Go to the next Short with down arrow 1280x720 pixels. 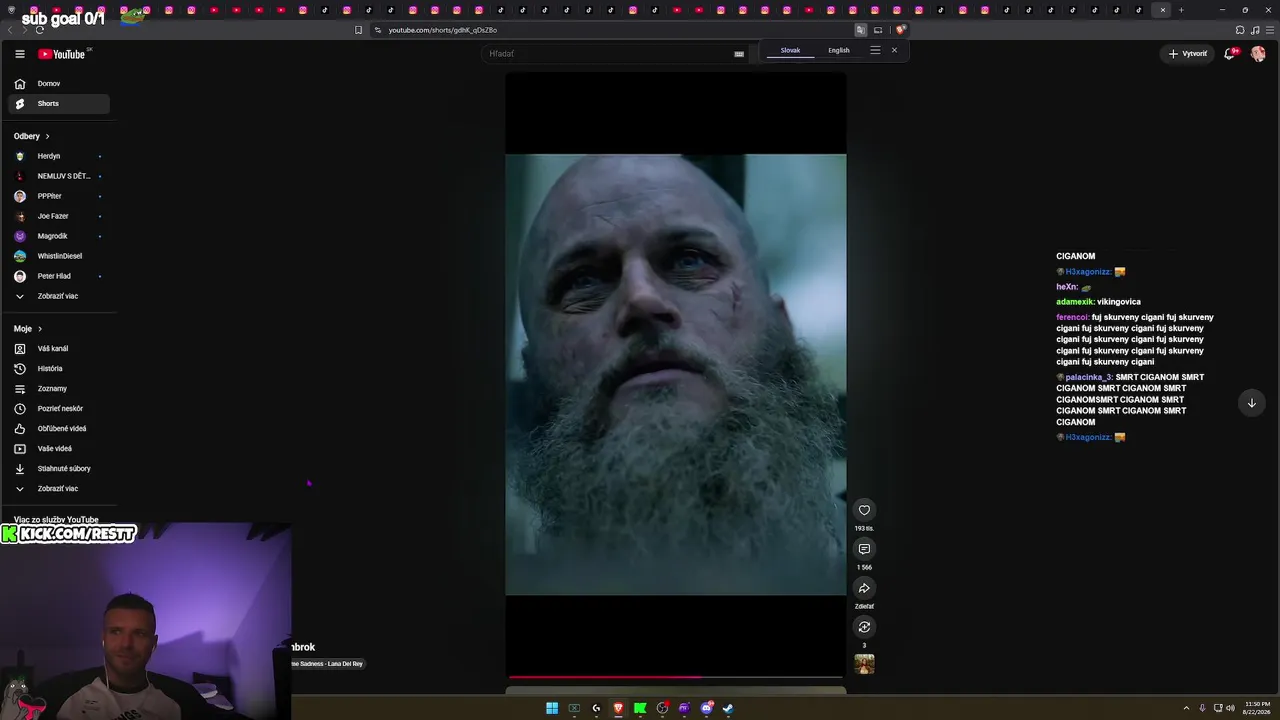tap(1251, 403)
